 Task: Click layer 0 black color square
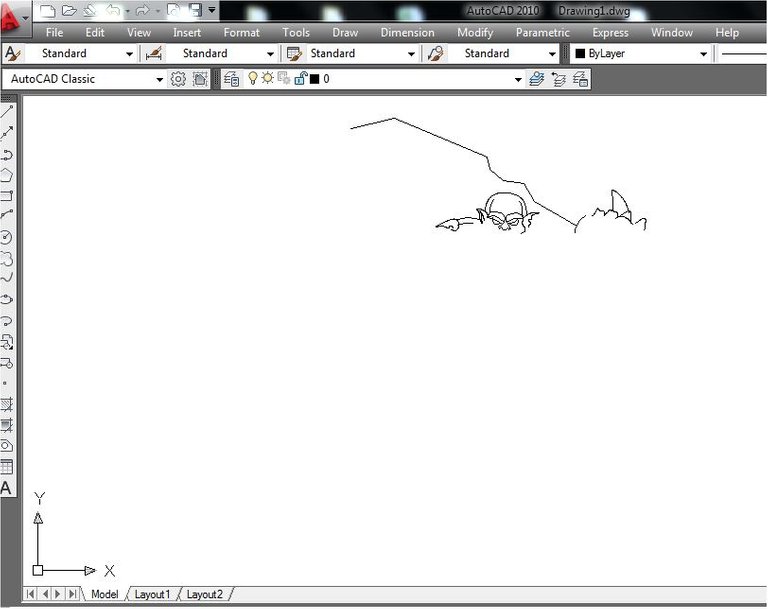click(314, 79)
